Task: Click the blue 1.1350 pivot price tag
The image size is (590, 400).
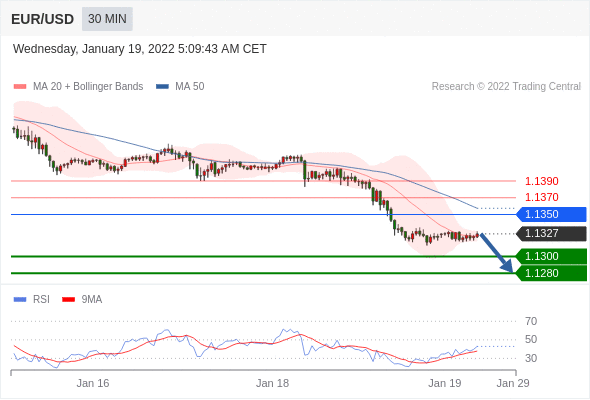Action: point(551,214)
